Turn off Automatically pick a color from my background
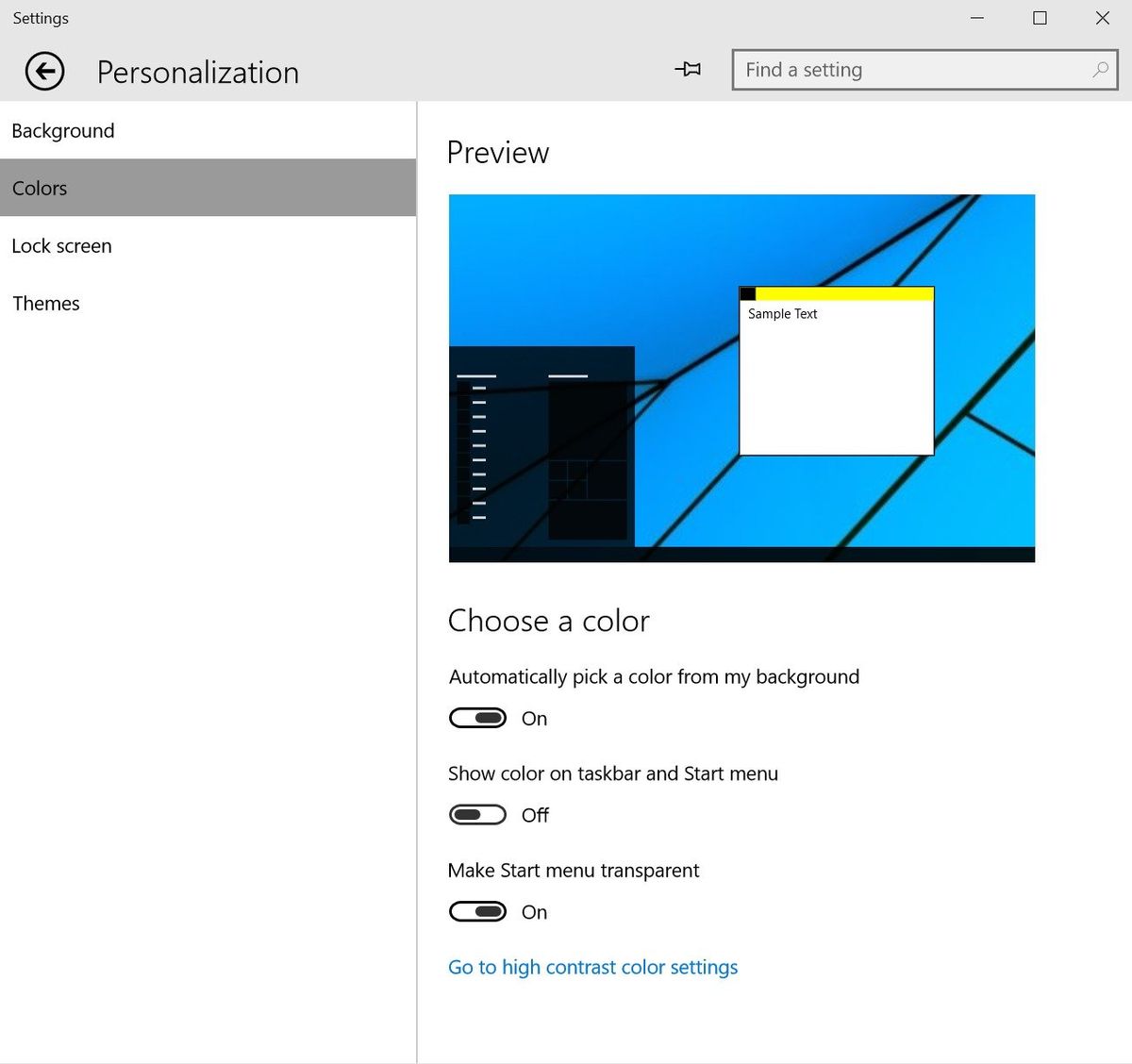This screenshot has width=1132, height=1064. click(x=476, y=718)
